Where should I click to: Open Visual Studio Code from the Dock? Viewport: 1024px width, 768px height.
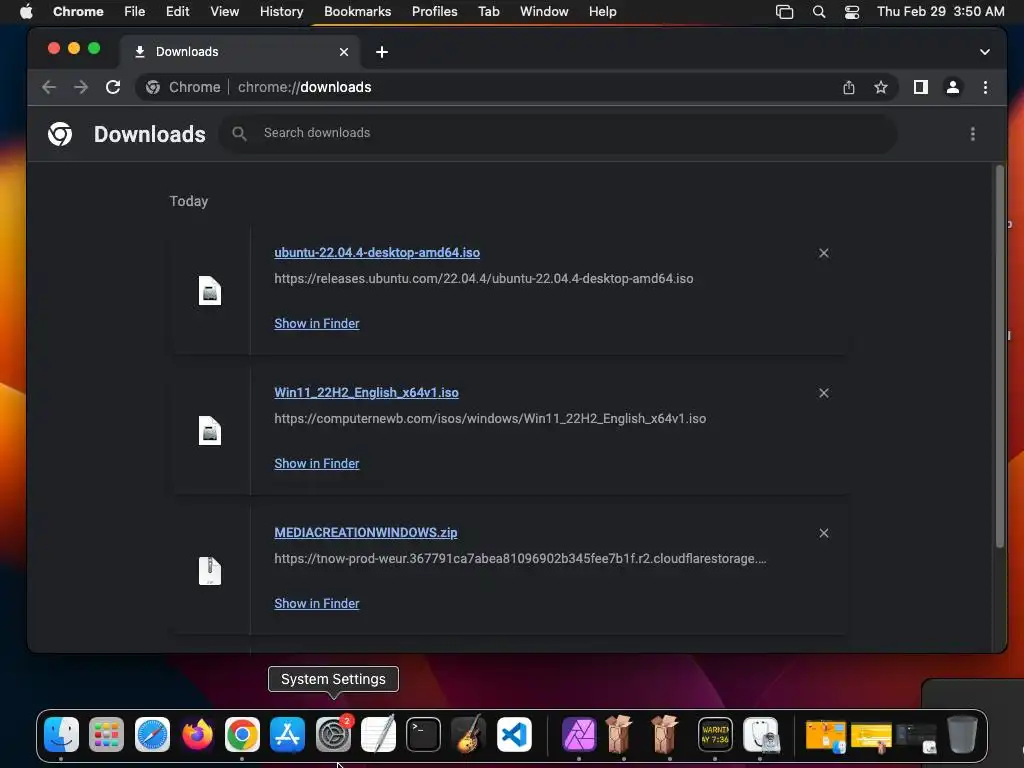tap(514, 735)
